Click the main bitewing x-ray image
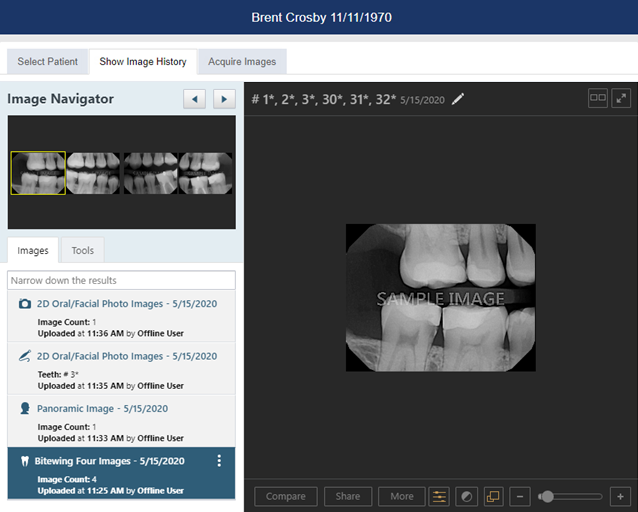This screenshot has width=638, height=512. pos(441,298)
